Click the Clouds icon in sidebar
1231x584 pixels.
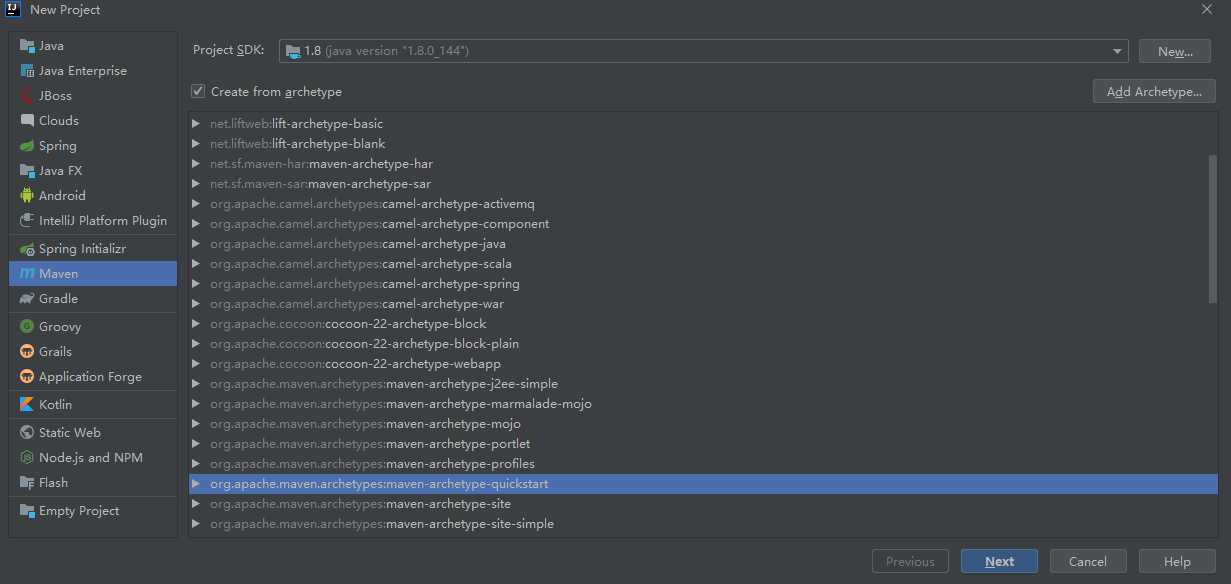click(27, 121)
